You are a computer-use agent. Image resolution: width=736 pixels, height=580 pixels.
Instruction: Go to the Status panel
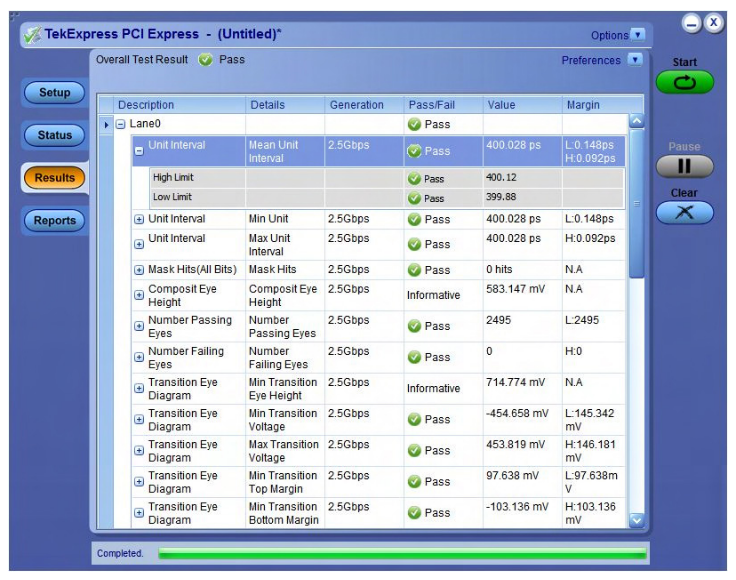(55, 136)
